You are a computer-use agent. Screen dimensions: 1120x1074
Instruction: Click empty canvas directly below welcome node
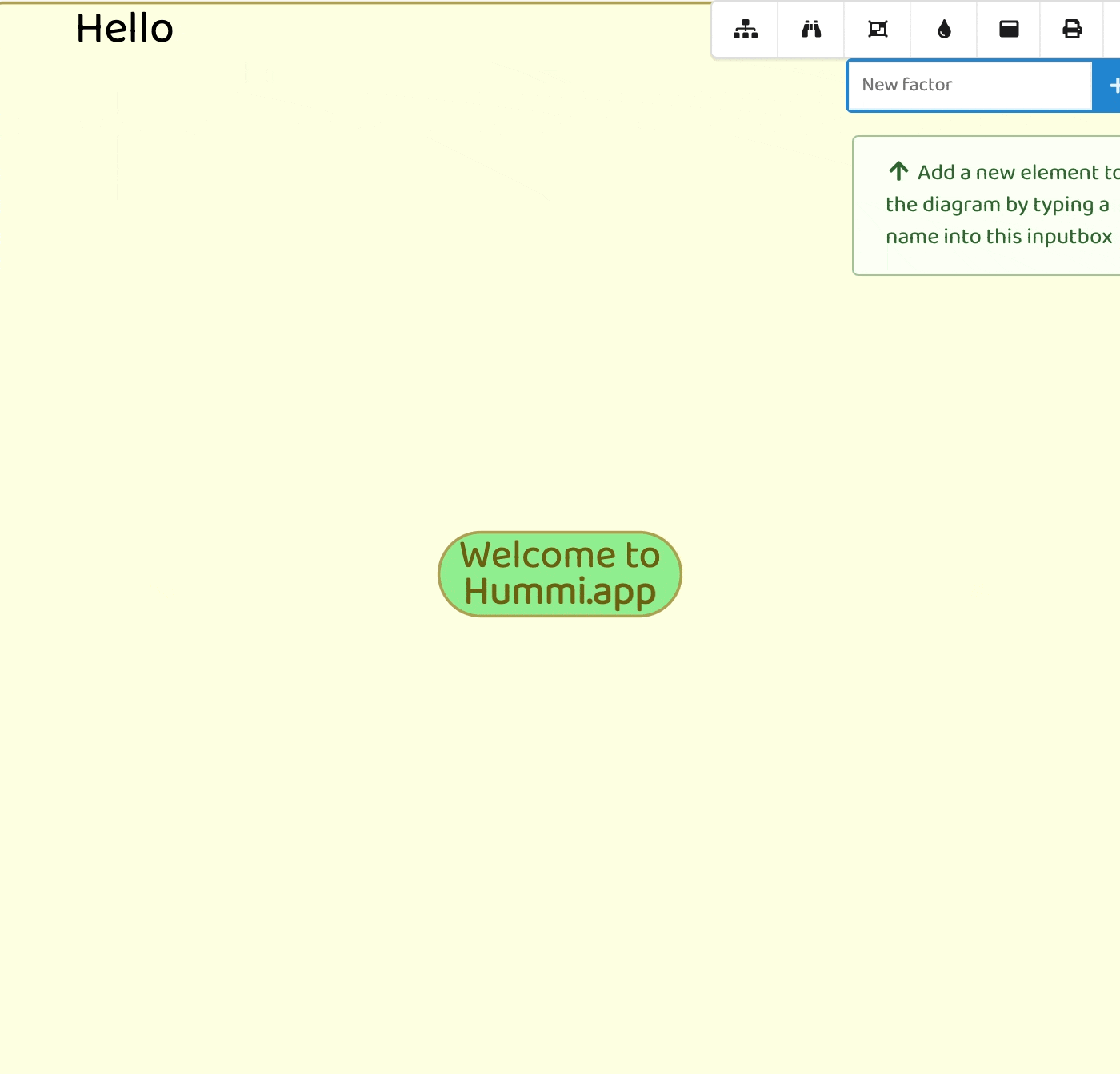(560, 720)
